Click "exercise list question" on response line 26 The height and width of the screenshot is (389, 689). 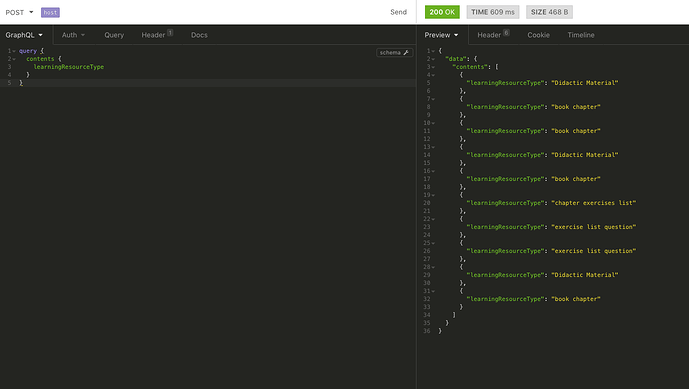click(594, 251)
